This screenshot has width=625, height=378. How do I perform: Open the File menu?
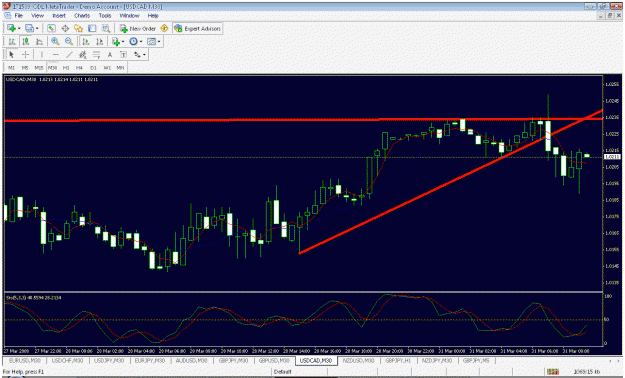[x=19, y=16]
